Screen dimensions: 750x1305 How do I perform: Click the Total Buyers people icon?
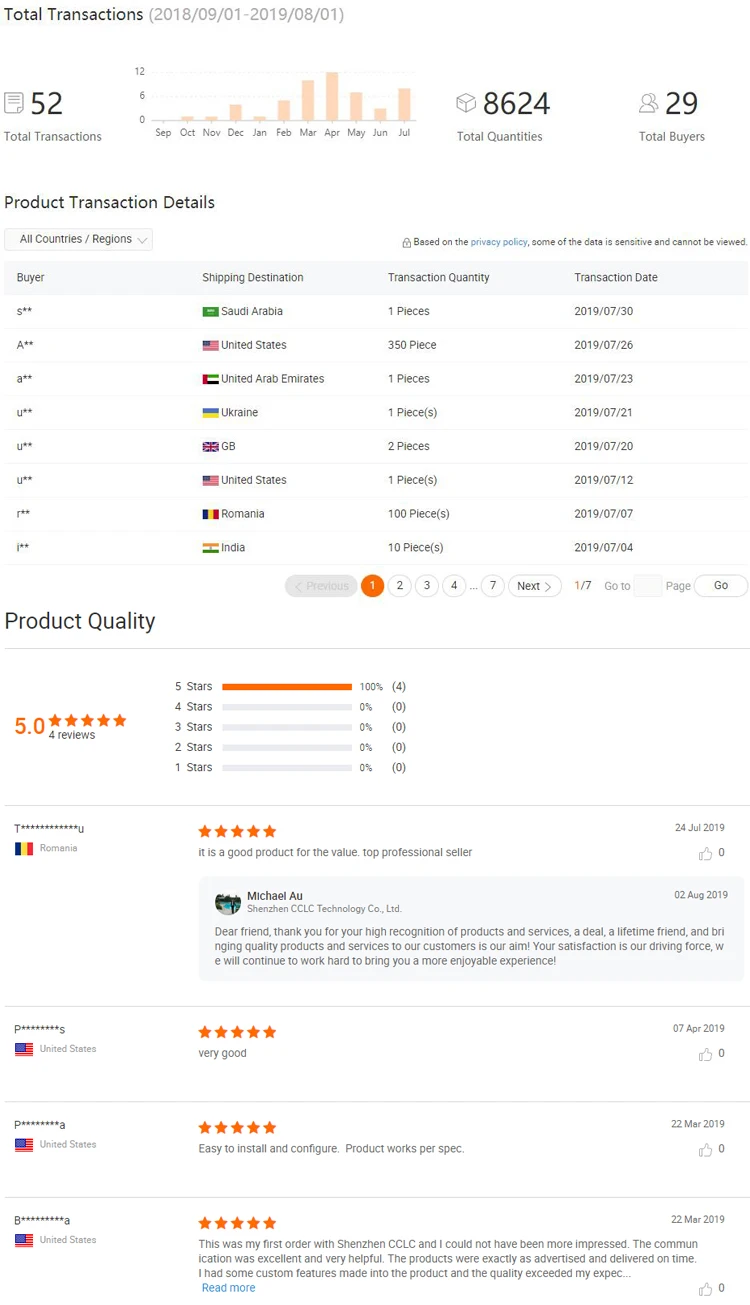tap(649, 103)
